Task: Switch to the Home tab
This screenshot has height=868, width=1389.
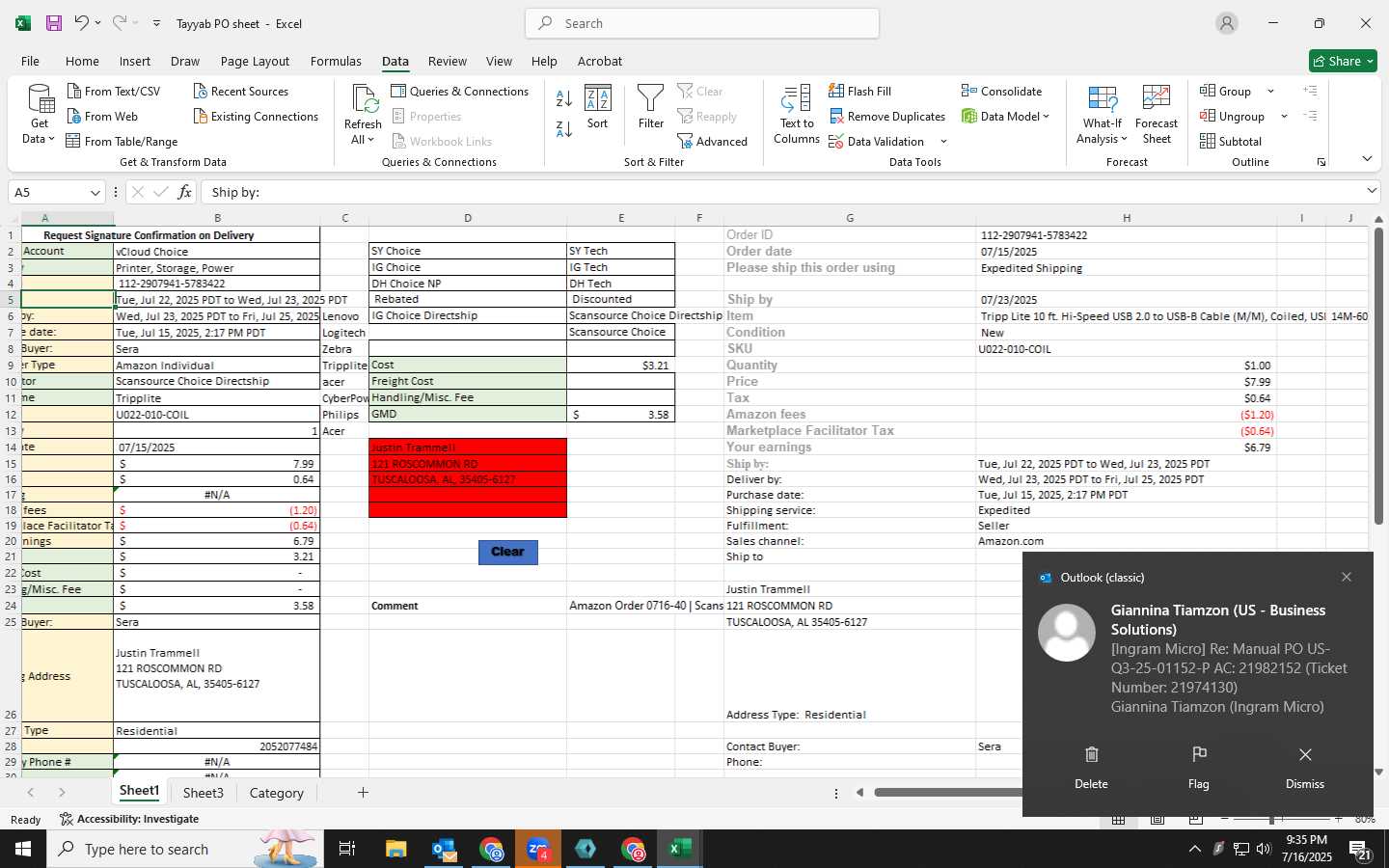Action: point(82,61)
